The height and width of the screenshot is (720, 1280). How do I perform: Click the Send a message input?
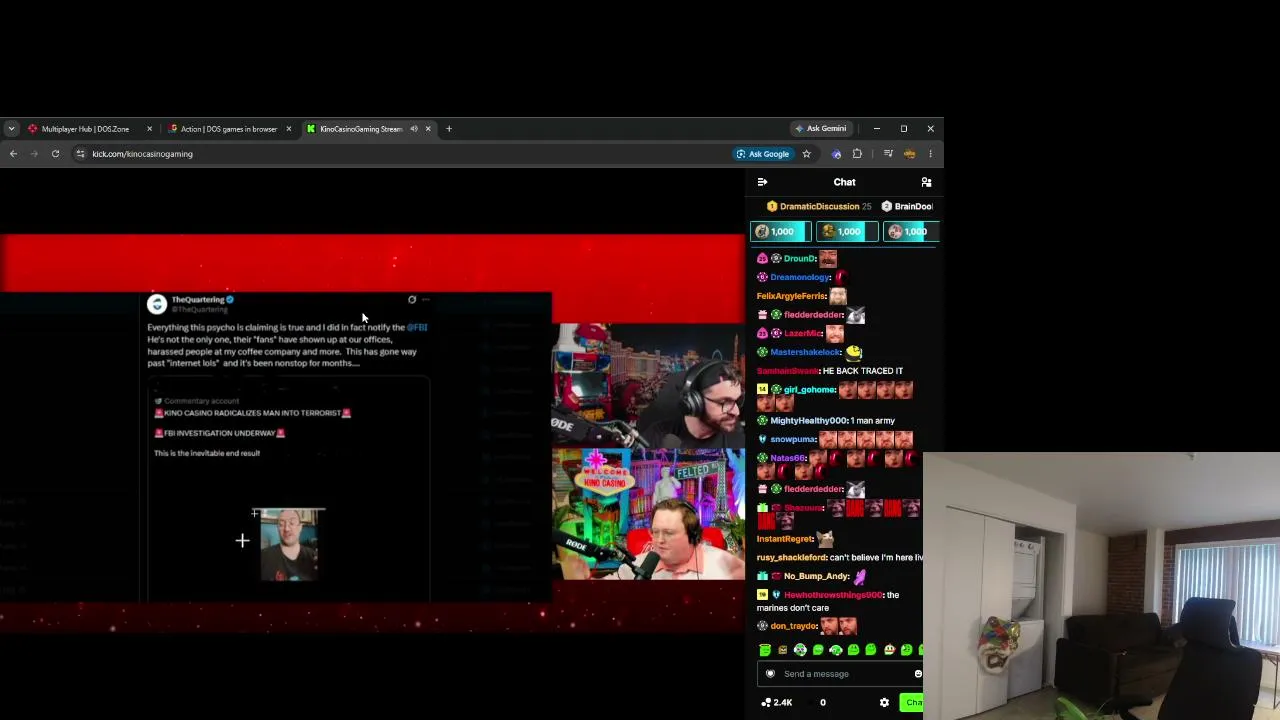pos(841,674)
